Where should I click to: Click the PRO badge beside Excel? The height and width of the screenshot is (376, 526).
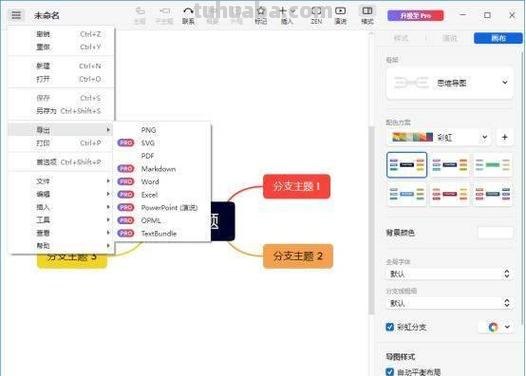click(126, 195)
